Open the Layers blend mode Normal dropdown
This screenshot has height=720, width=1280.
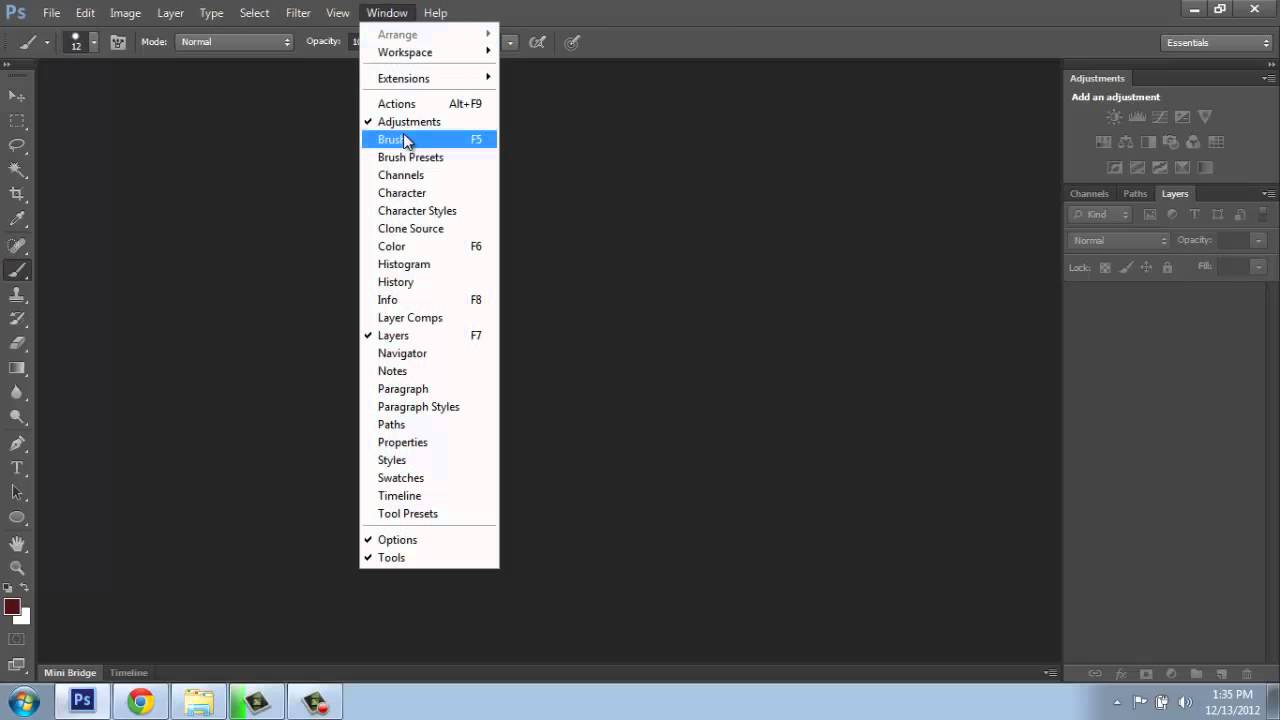pos(1118,240)
